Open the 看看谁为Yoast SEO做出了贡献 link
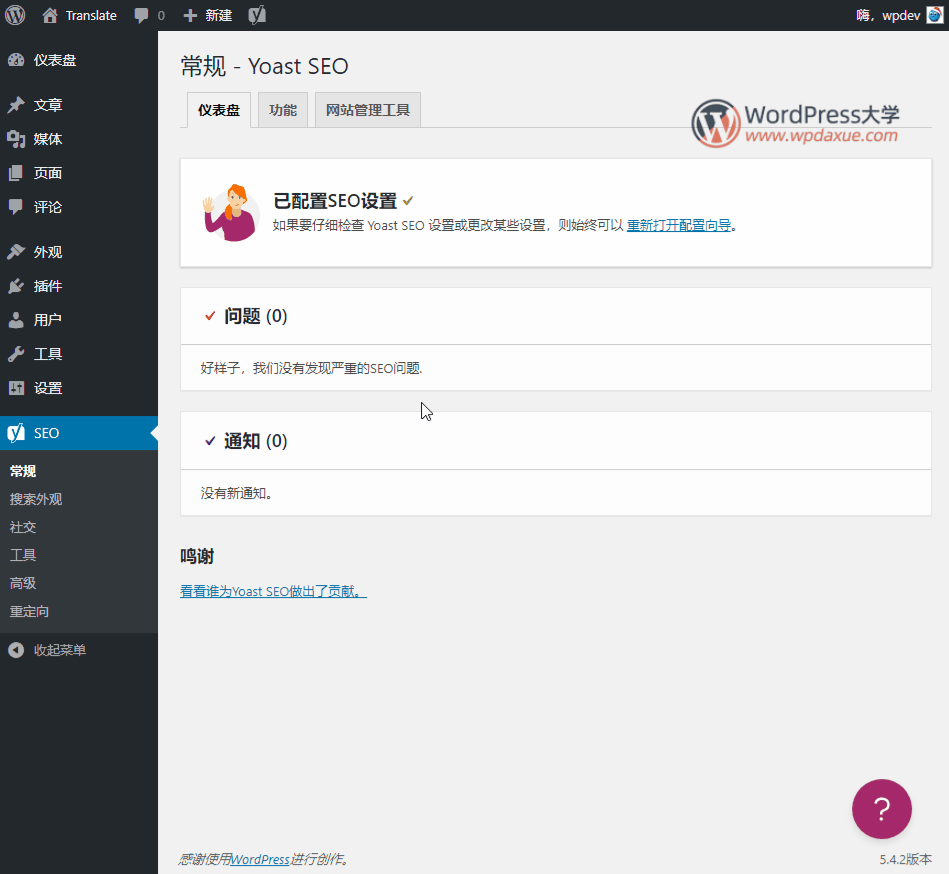 point(274,591)
